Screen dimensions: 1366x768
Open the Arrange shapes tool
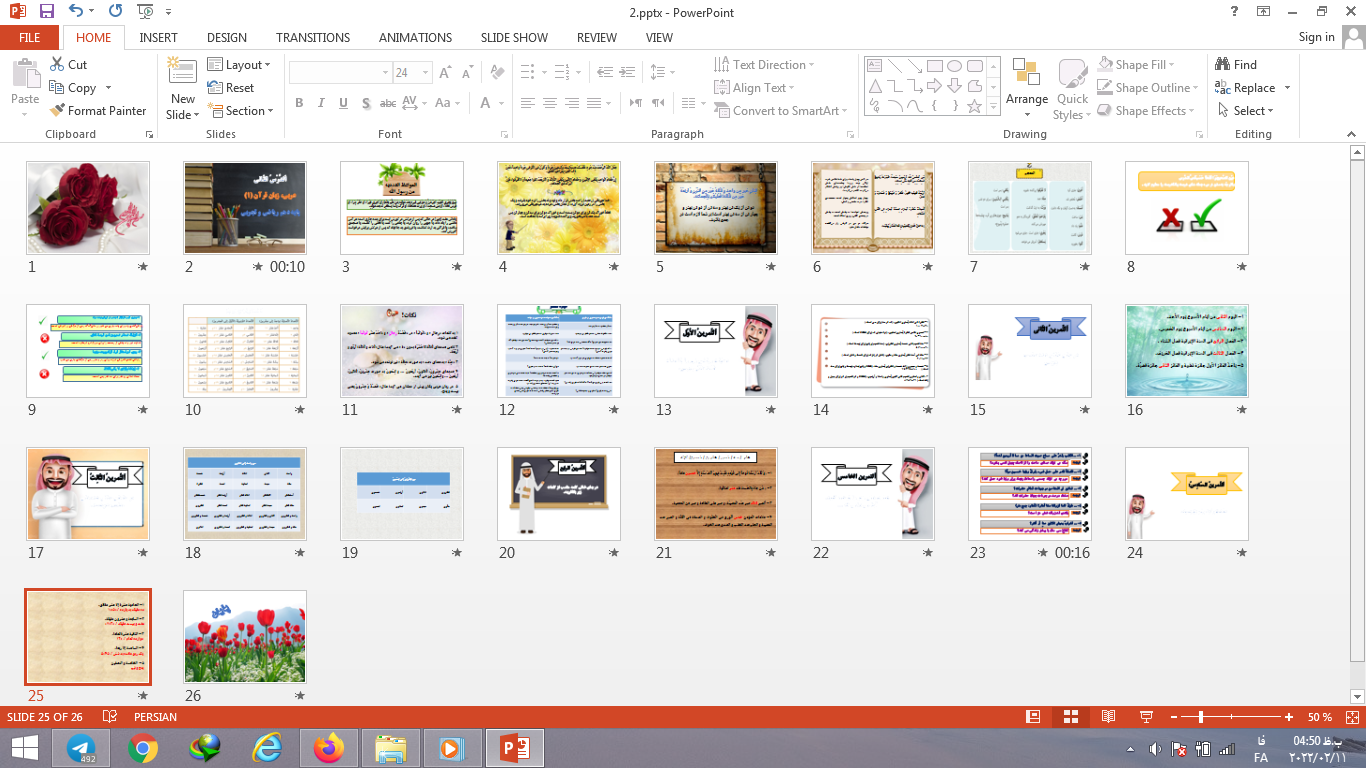pos(1027,85)
